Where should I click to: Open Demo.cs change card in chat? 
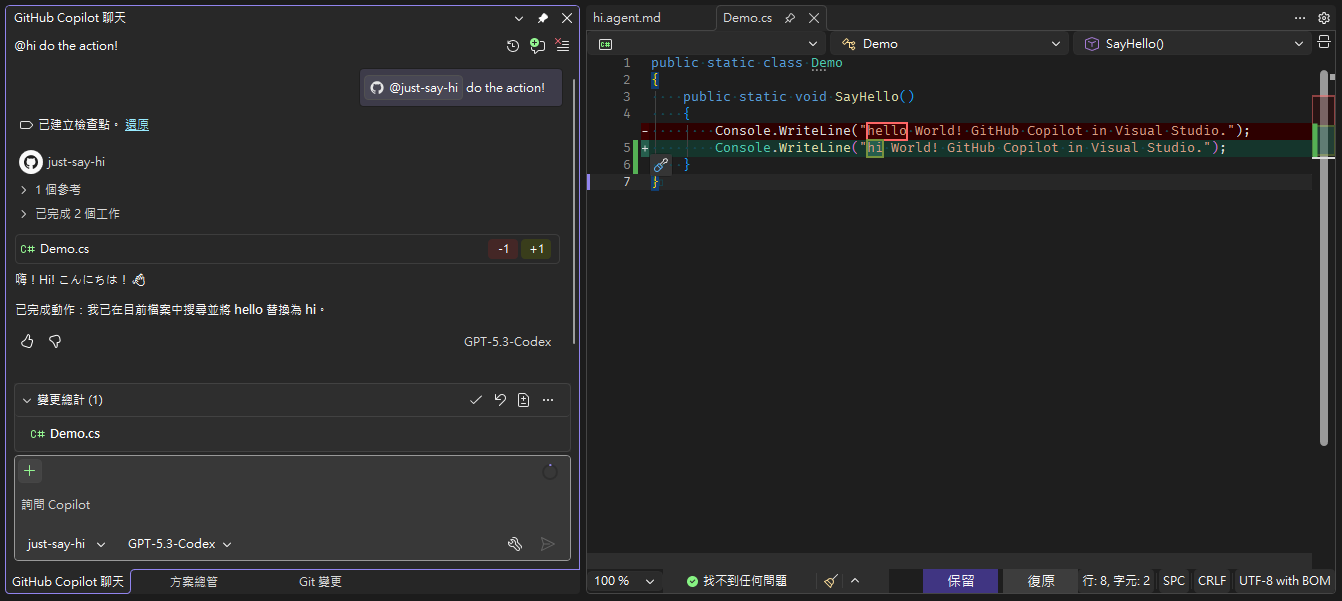click(x=287, y=249)
